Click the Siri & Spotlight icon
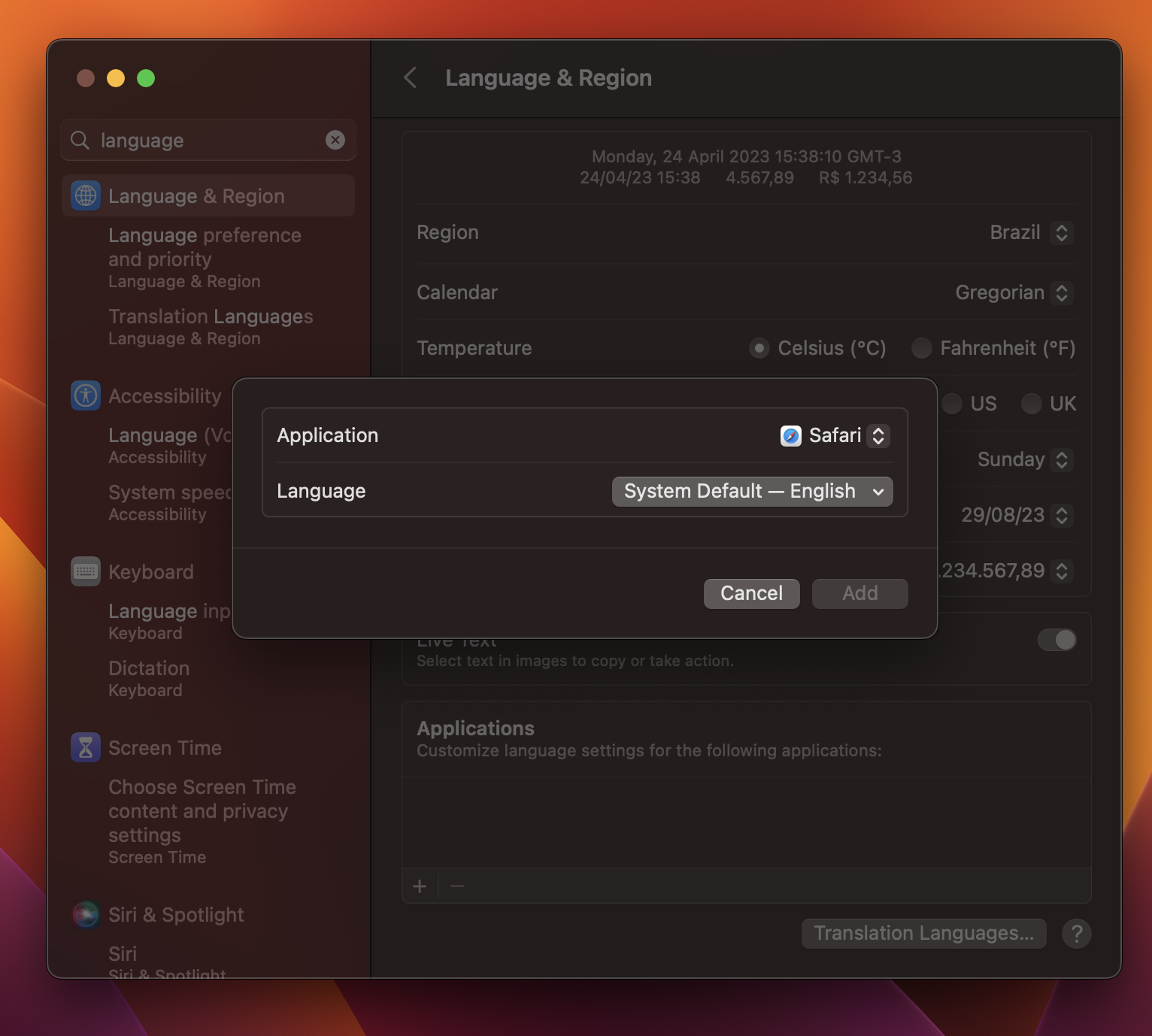The width and height of the screenshot is (1152, 1036). [x=86, y=914]
